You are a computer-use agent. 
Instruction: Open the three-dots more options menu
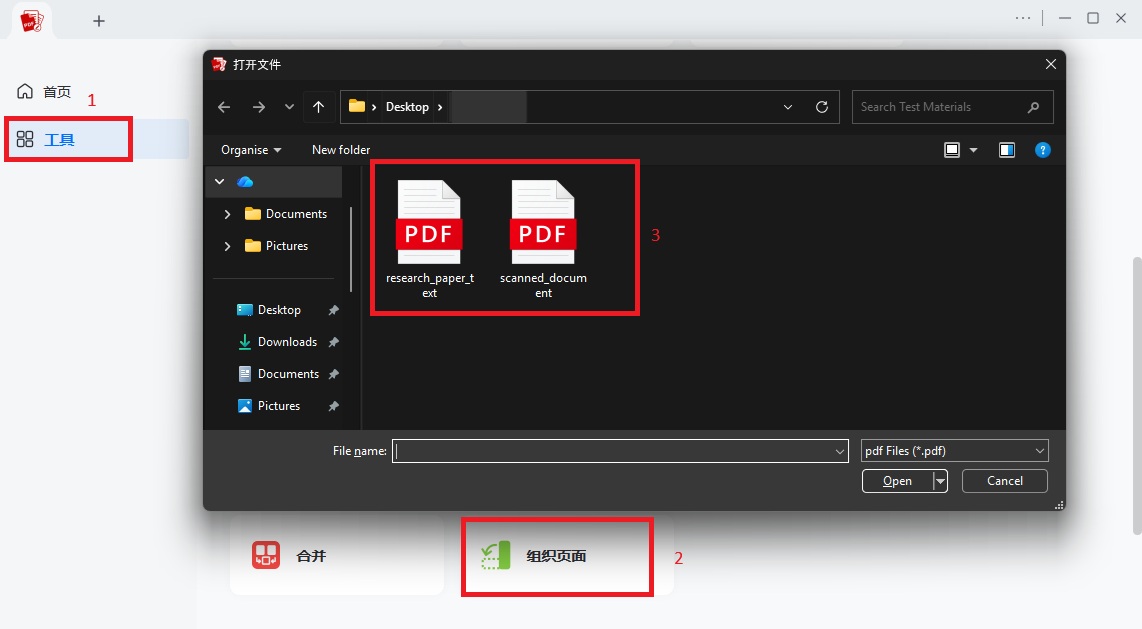pos(1023,18)
